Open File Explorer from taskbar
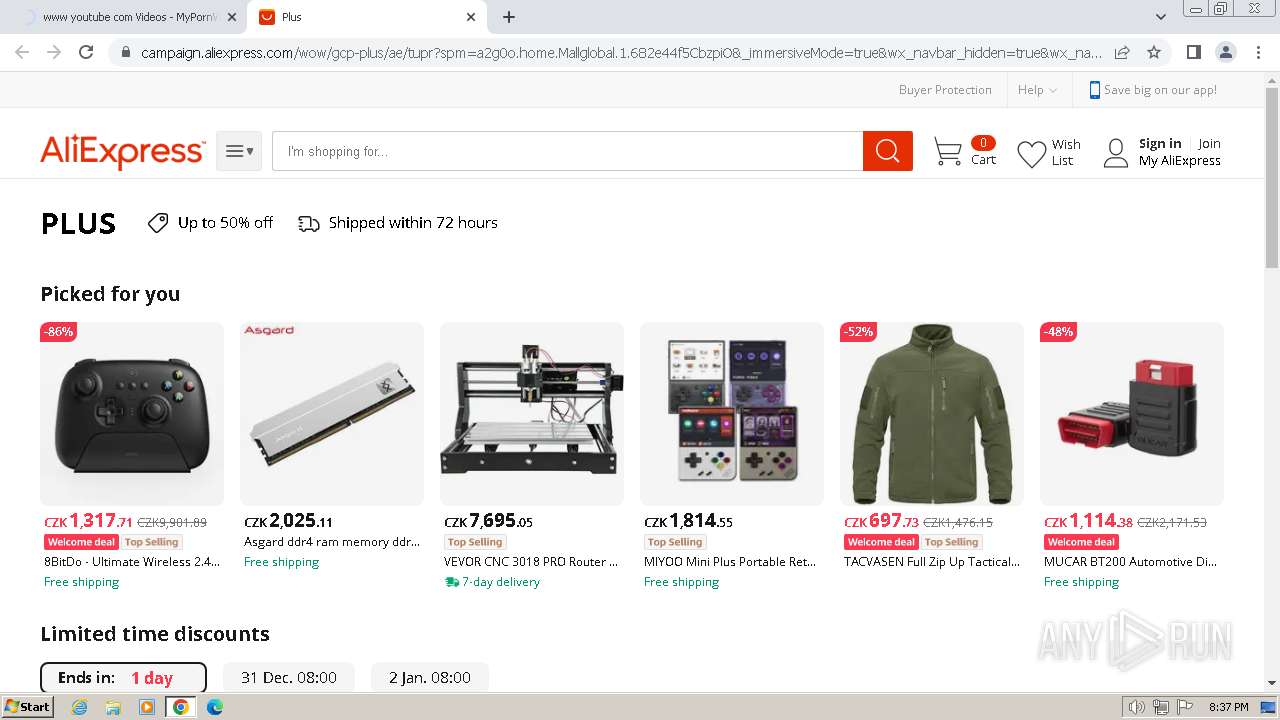This screenshot has width=1280, height=720. [x=113, y=707]
